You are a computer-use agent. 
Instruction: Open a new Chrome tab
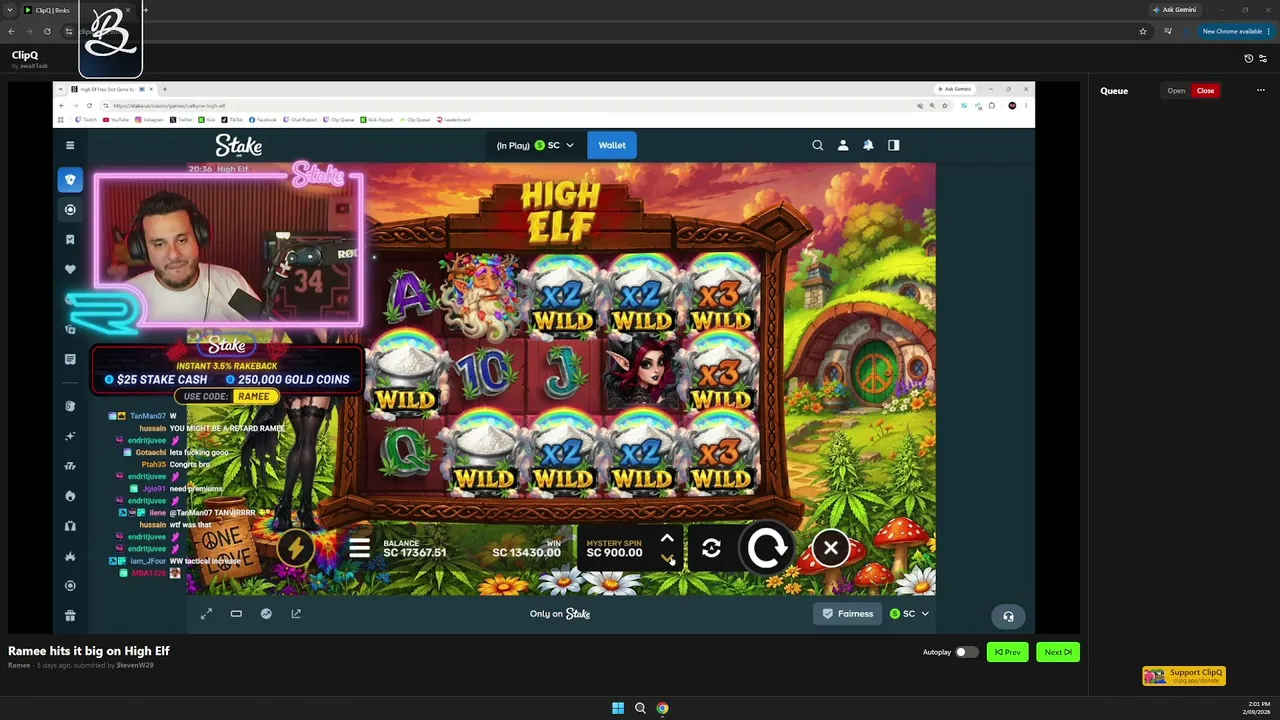click(145, 10)
